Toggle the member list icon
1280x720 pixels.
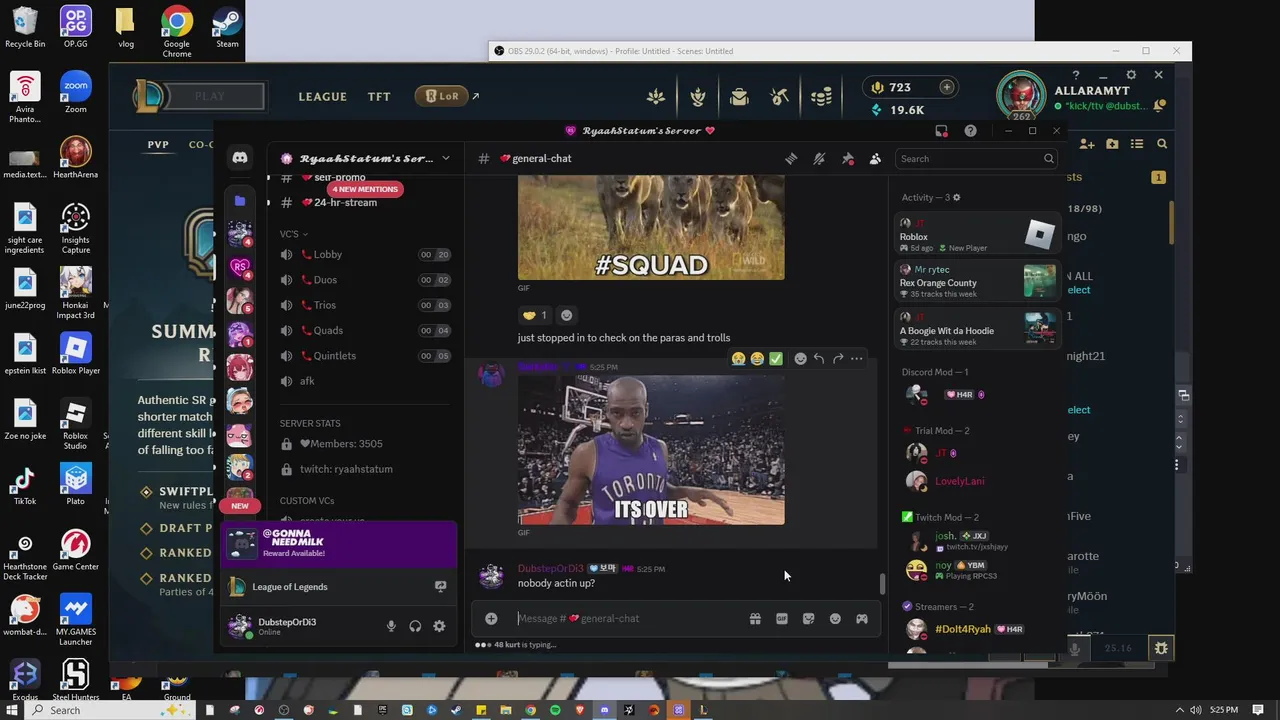875,158
